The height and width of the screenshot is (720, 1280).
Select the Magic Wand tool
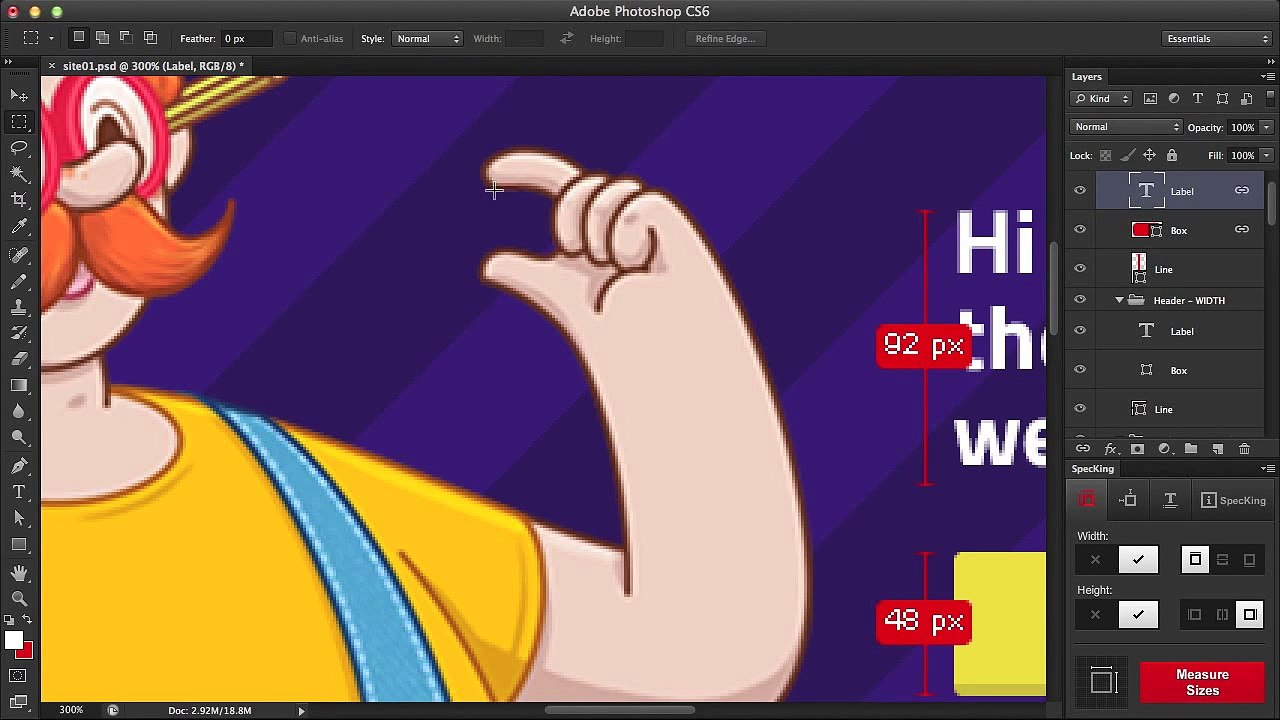(x=19, y=174)
